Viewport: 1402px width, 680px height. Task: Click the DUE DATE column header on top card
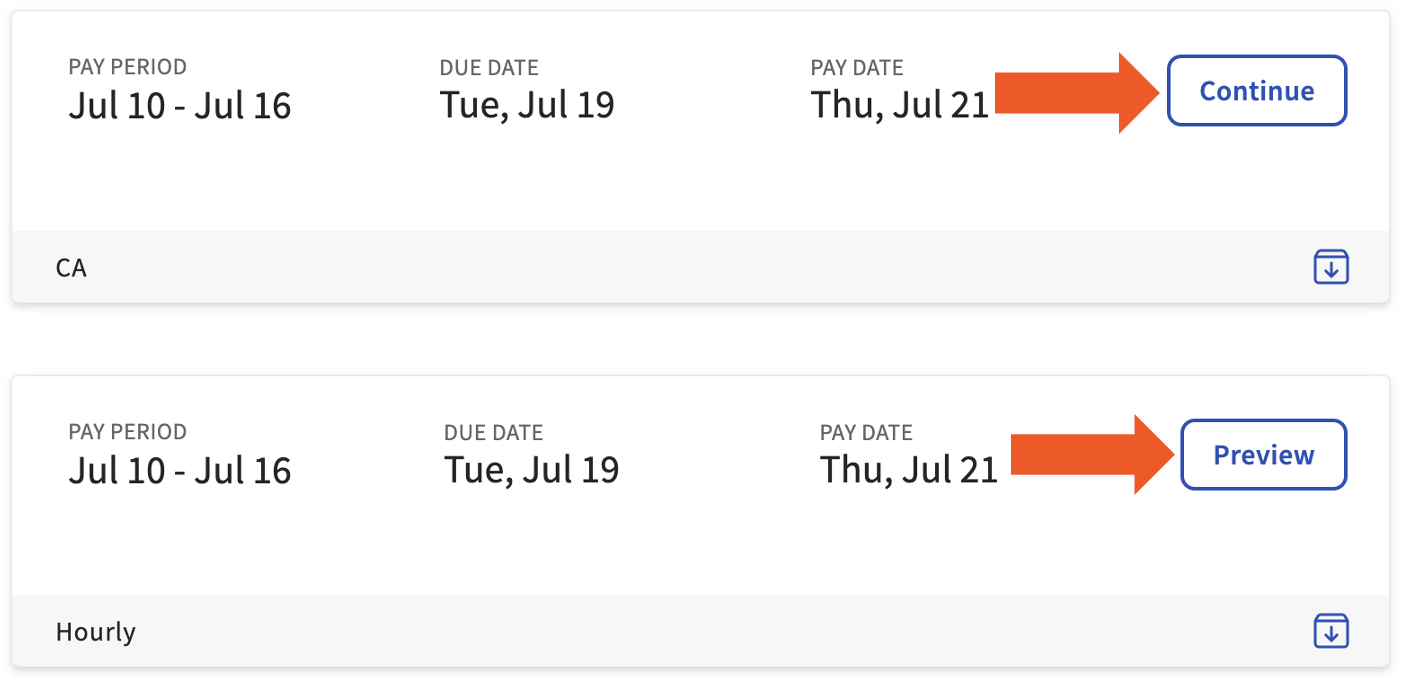tap(489, 67)
